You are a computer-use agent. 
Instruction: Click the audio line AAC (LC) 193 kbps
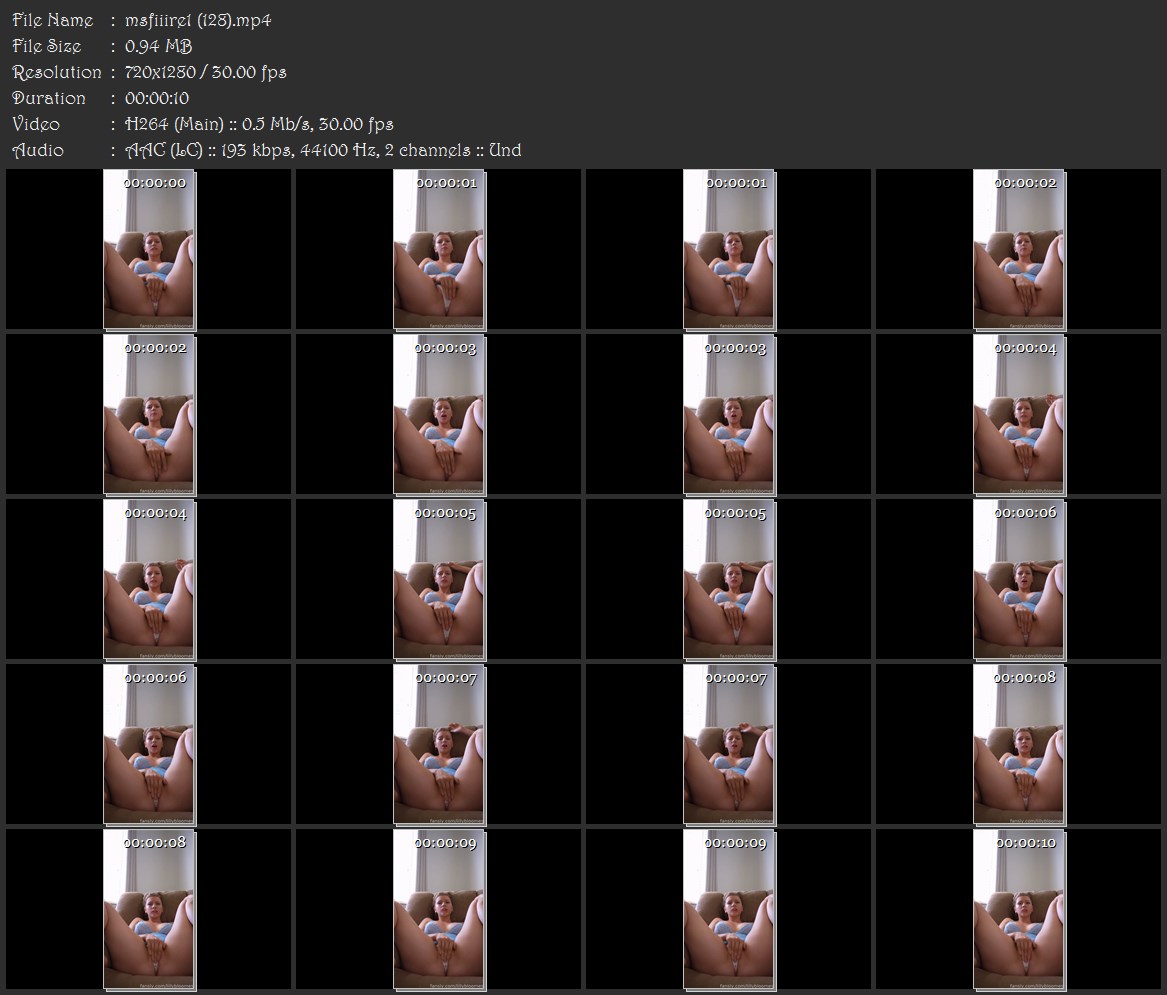(323, 150)
